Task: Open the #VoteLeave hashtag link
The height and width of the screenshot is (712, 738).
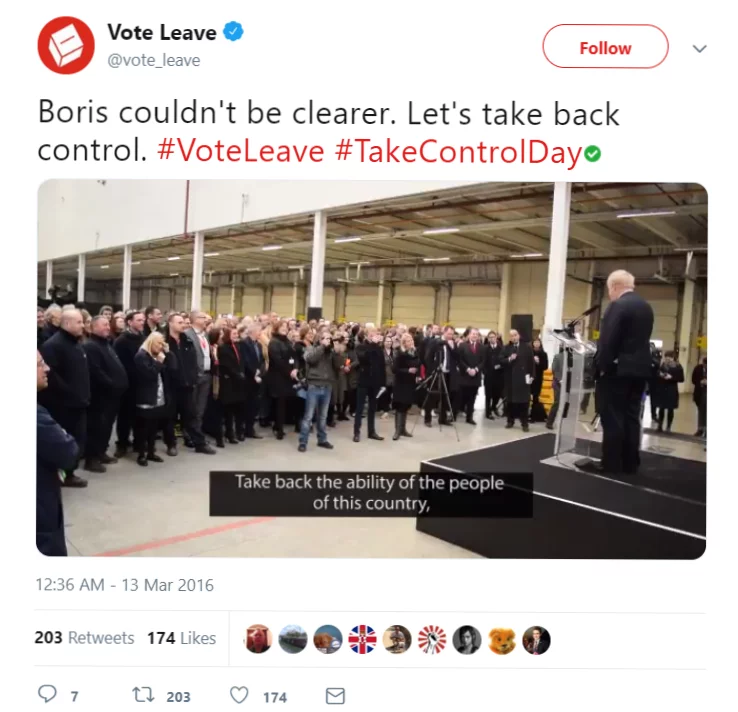Action: point(241,152)
